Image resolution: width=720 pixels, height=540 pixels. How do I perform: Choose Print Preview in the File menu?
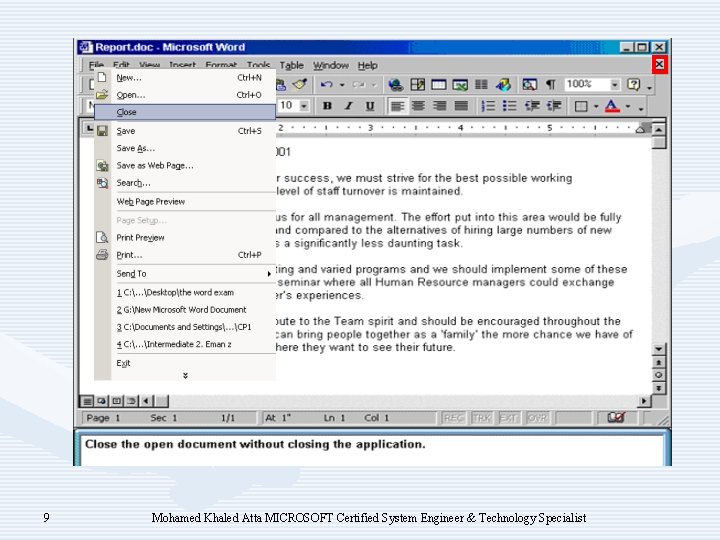tap(185, 238)
